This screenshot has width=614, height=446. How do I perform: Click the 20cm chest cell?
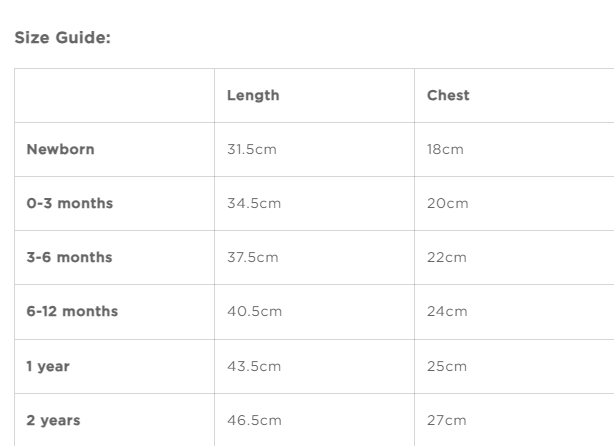[447, 204]
